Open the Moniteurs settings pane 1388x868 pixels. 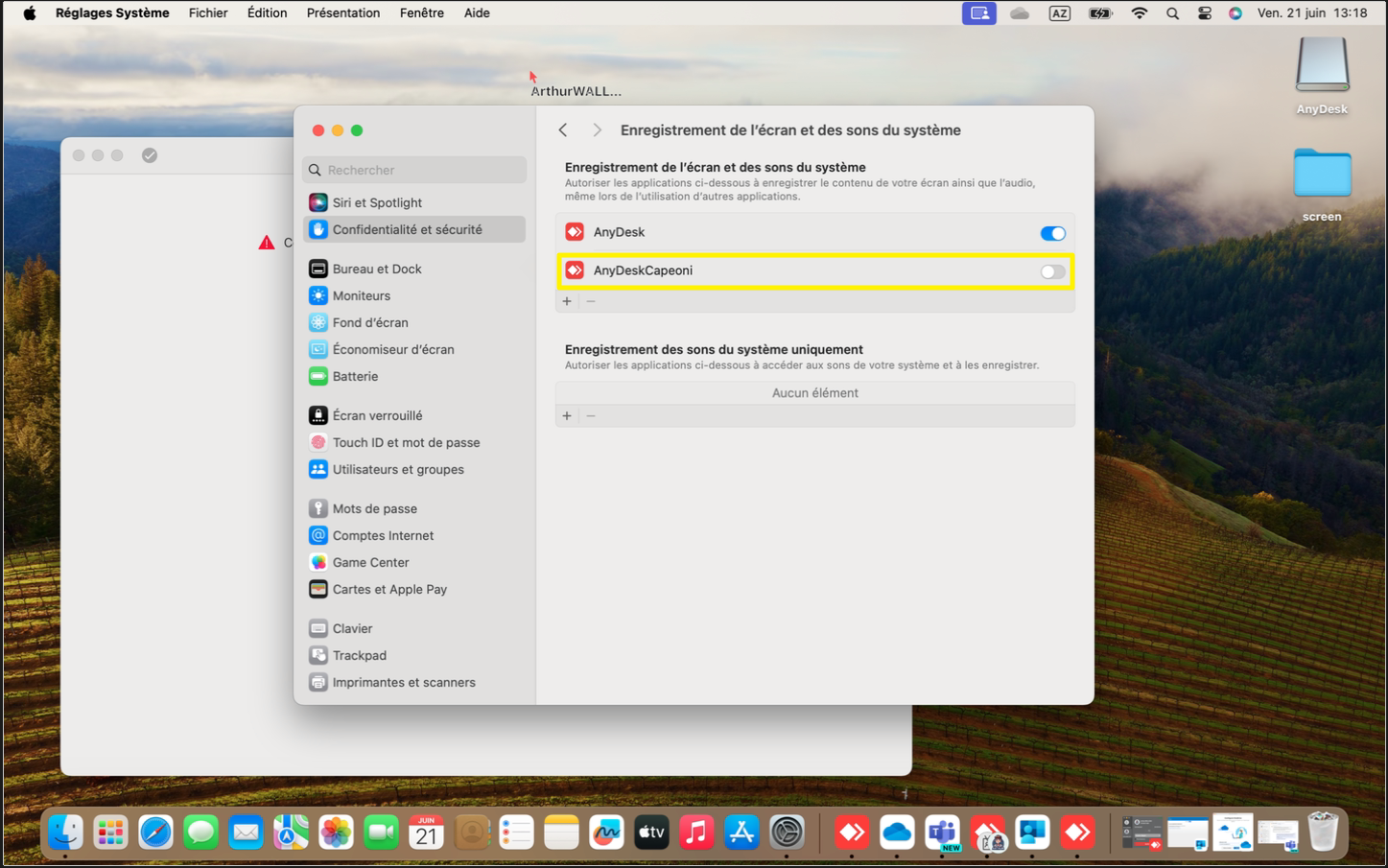[414, 295]
